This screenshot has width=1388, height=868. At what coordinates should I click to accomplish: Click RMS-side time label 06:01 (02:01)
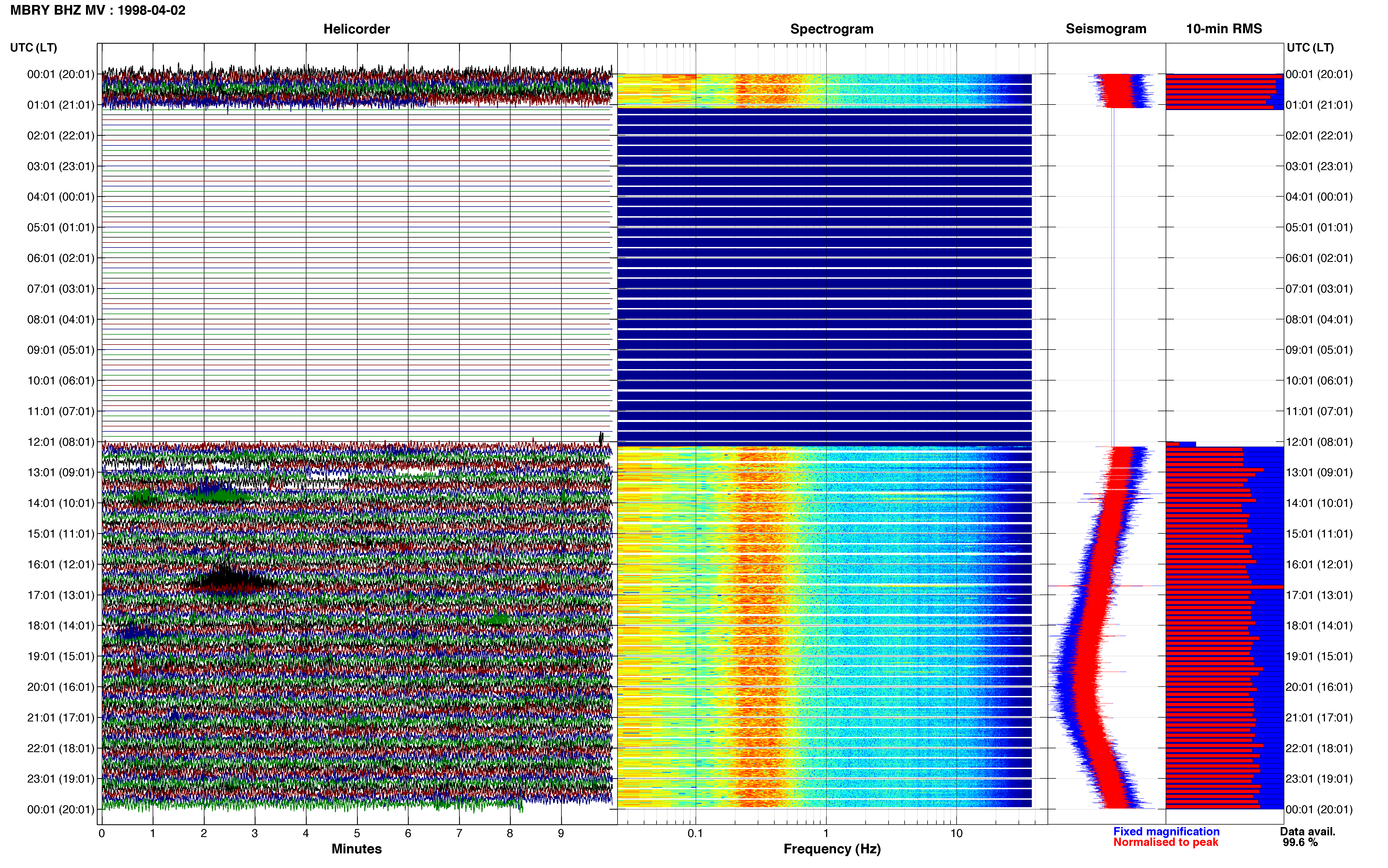[x=1319, y=258]
